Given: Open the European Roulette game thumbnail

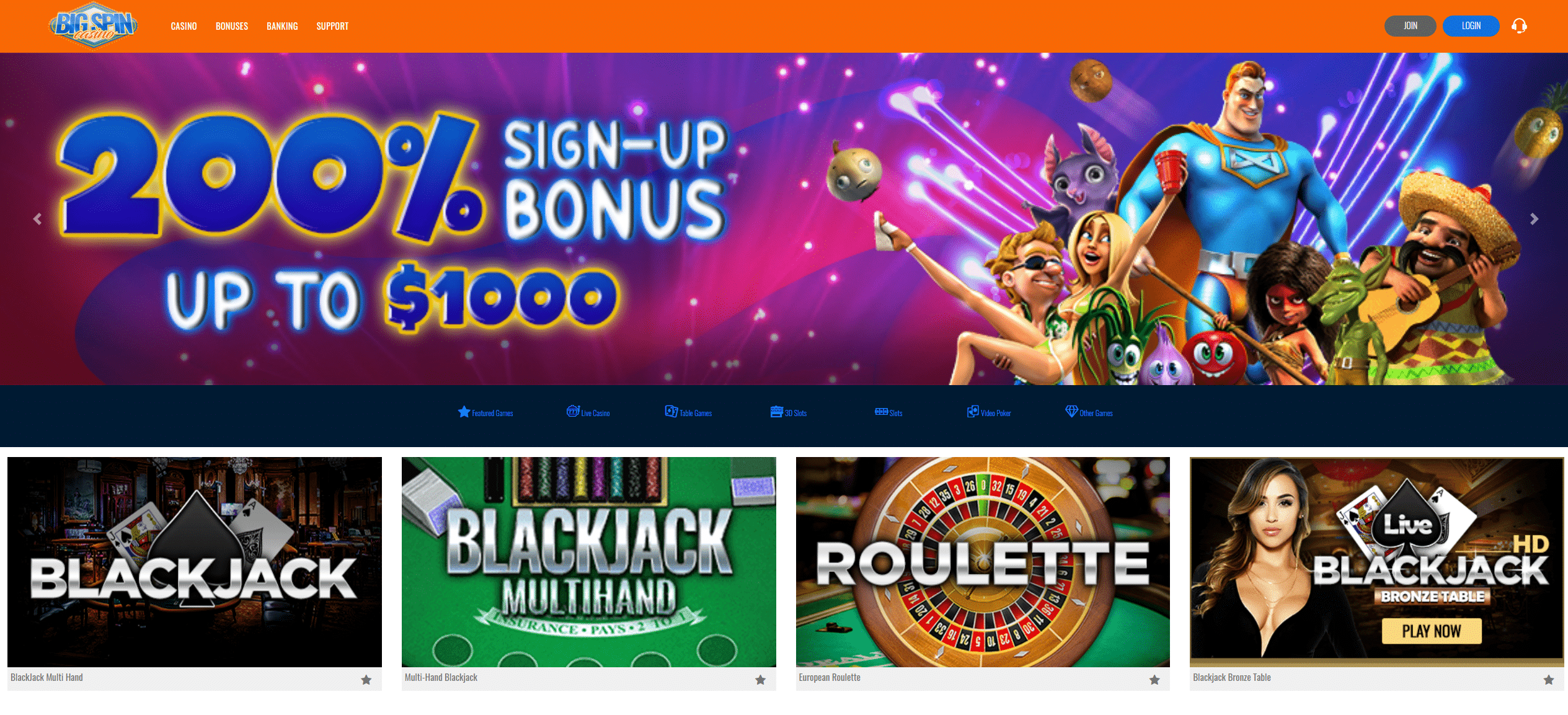Looking at the screenshot, I should 983,562.
